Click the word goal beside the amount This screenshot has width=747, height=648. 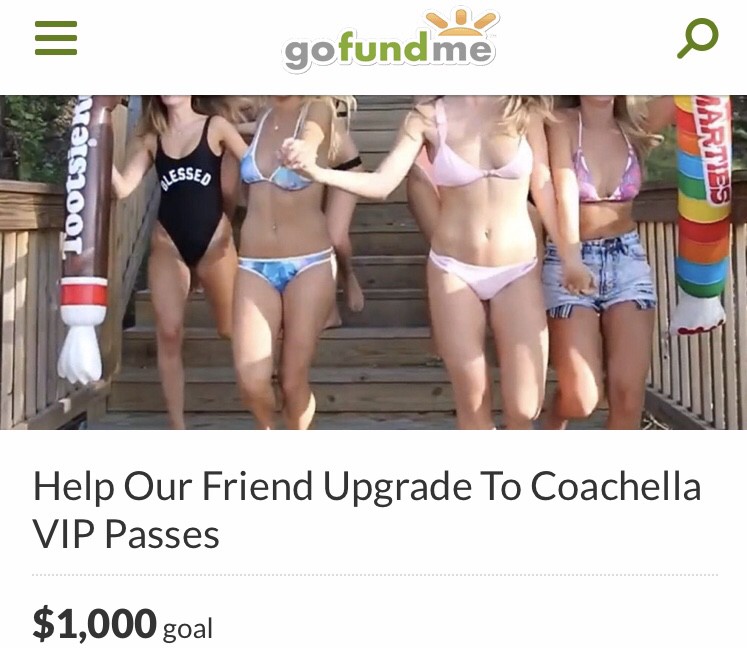point(188,629)
